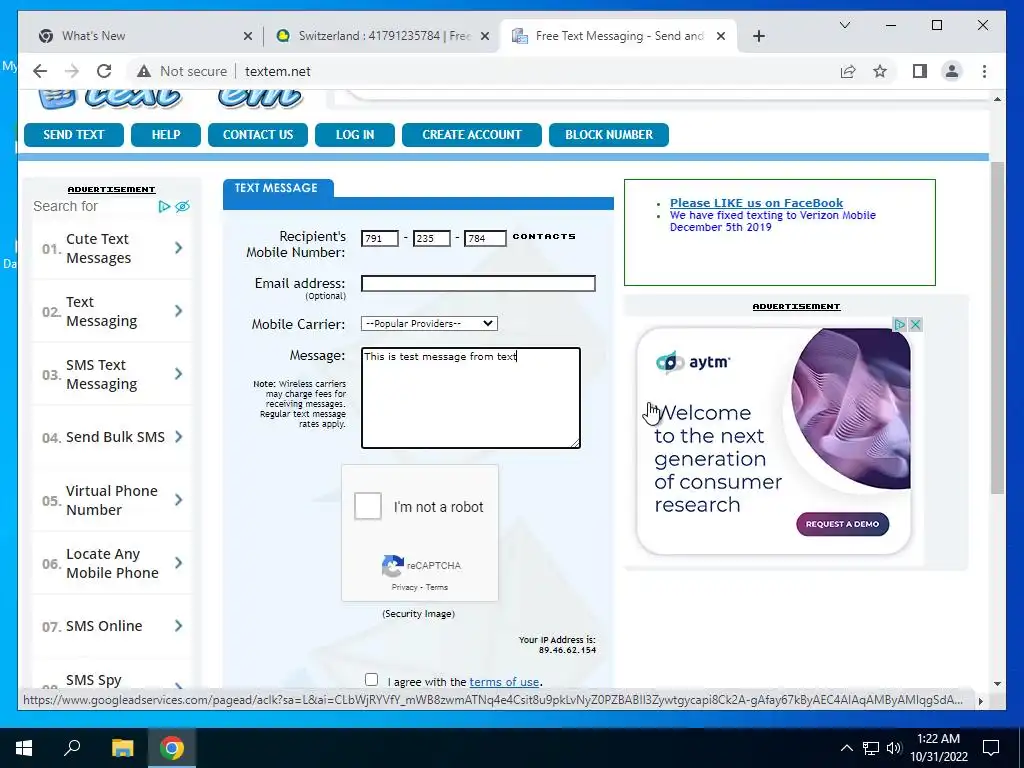Close the aytm ad with X icon

coord(916,324)
